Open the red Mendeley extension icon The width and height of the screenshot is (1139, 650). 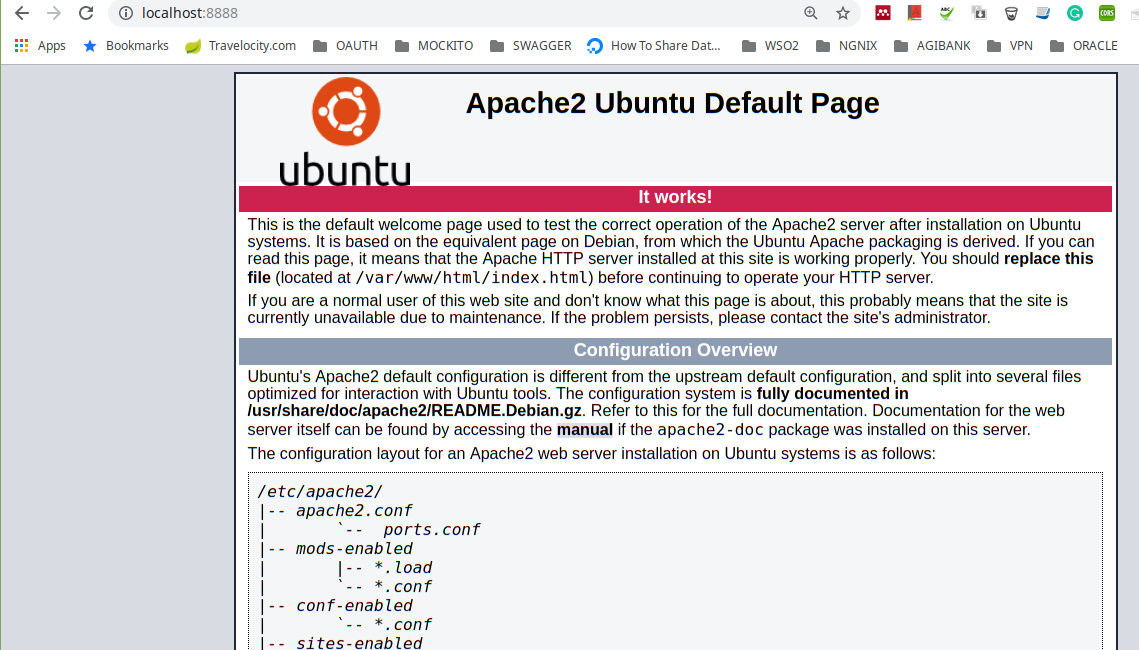(x=883, y=13)
